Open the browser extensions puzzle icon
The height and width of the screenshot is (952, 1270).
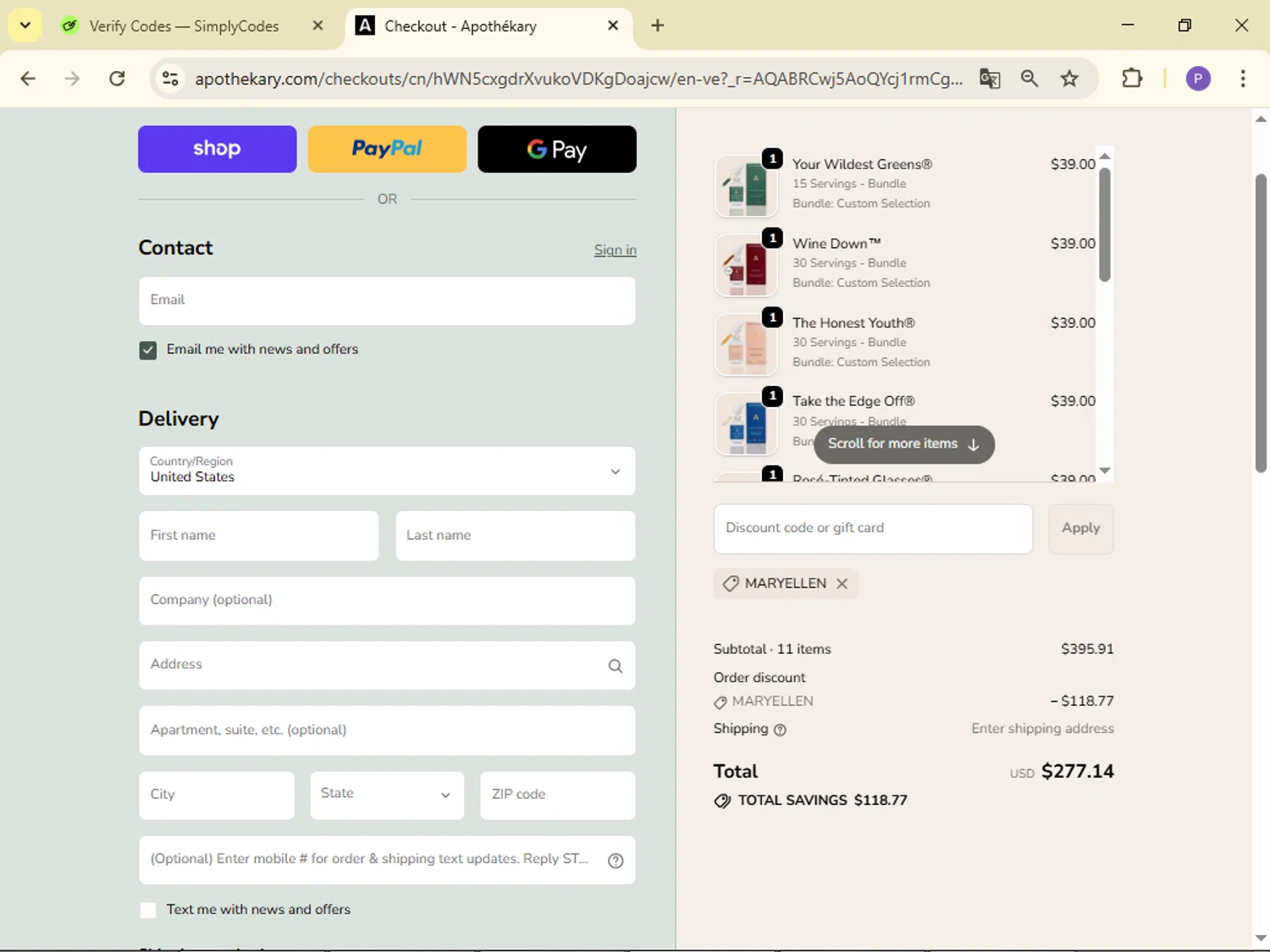tap(1132, 79)
